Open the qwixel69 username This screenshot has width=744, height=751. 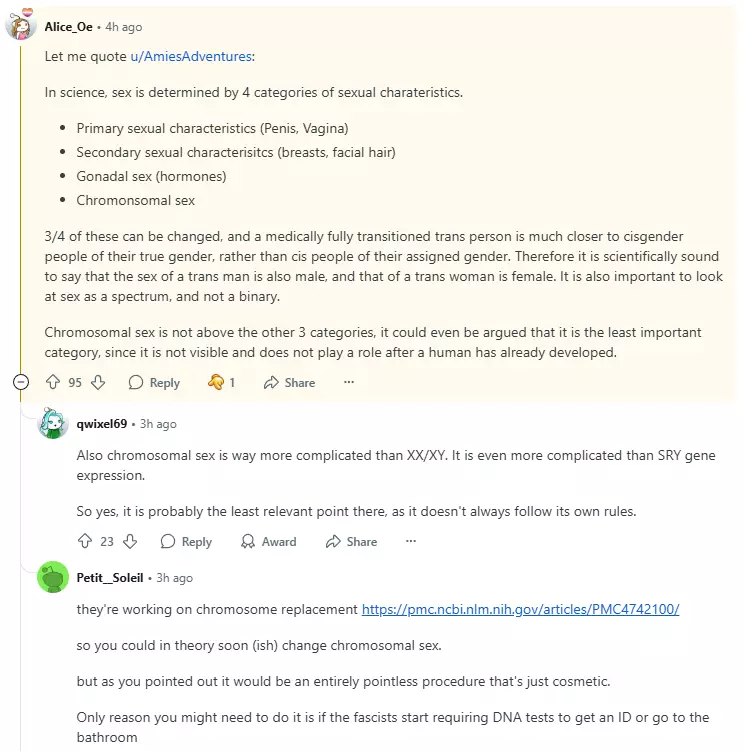[x=102, y=423]
